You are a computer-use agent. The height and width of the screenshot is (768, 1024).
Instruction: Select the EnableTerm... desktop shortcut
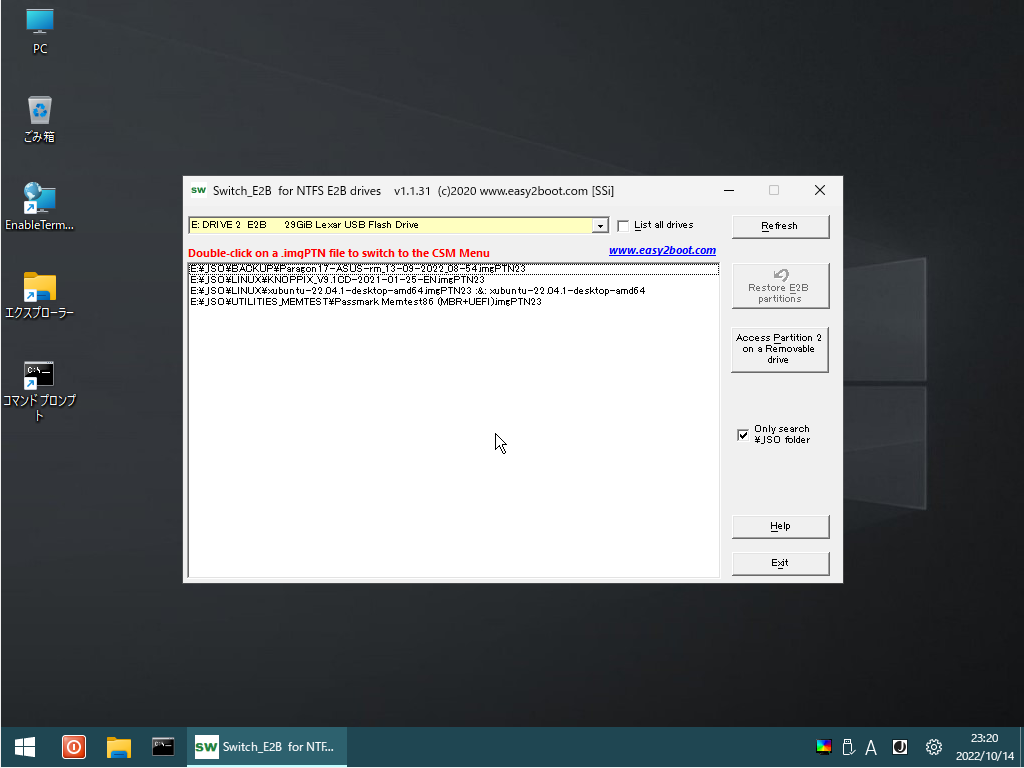[x=39, y=206]
